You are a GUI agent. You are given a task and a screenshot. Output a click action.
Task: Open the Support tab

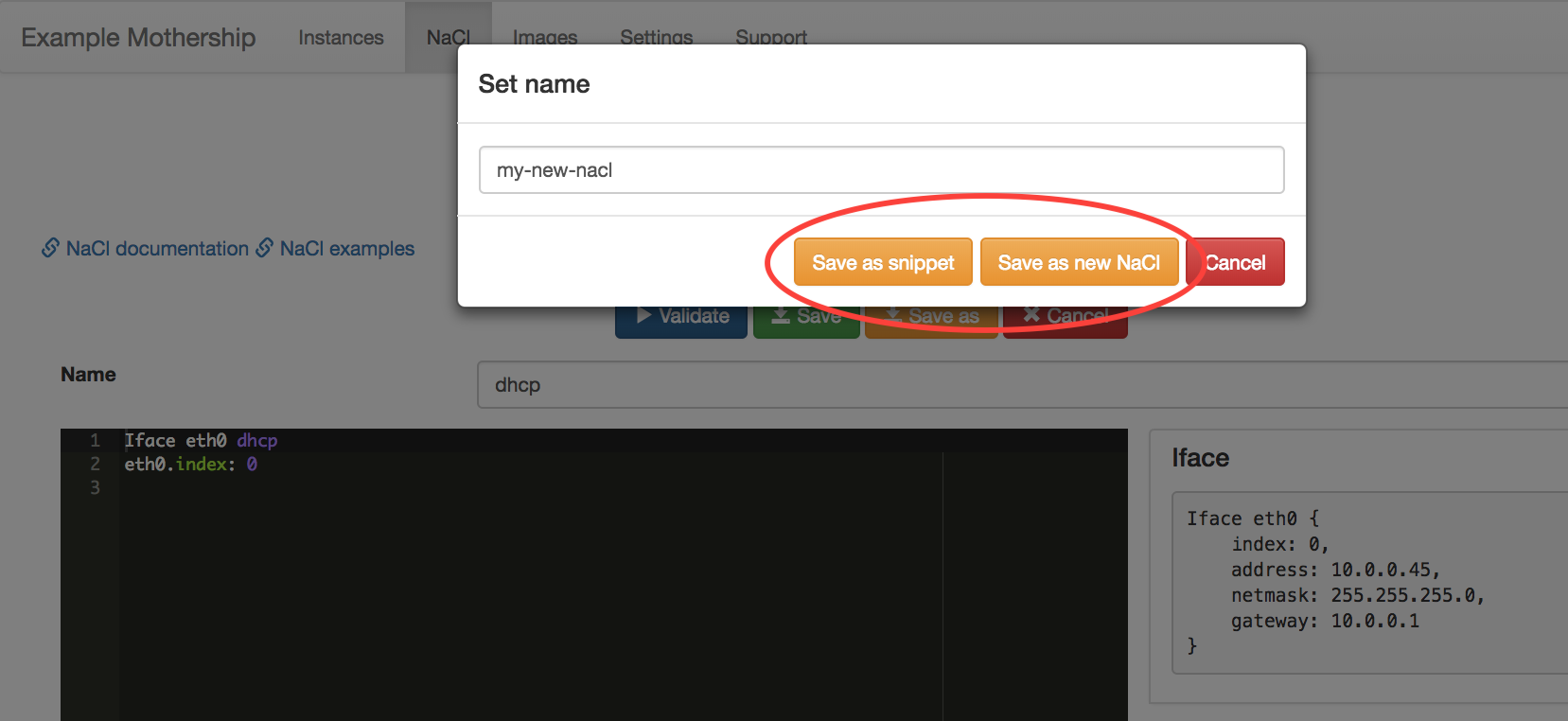click(x=771, y=38)
